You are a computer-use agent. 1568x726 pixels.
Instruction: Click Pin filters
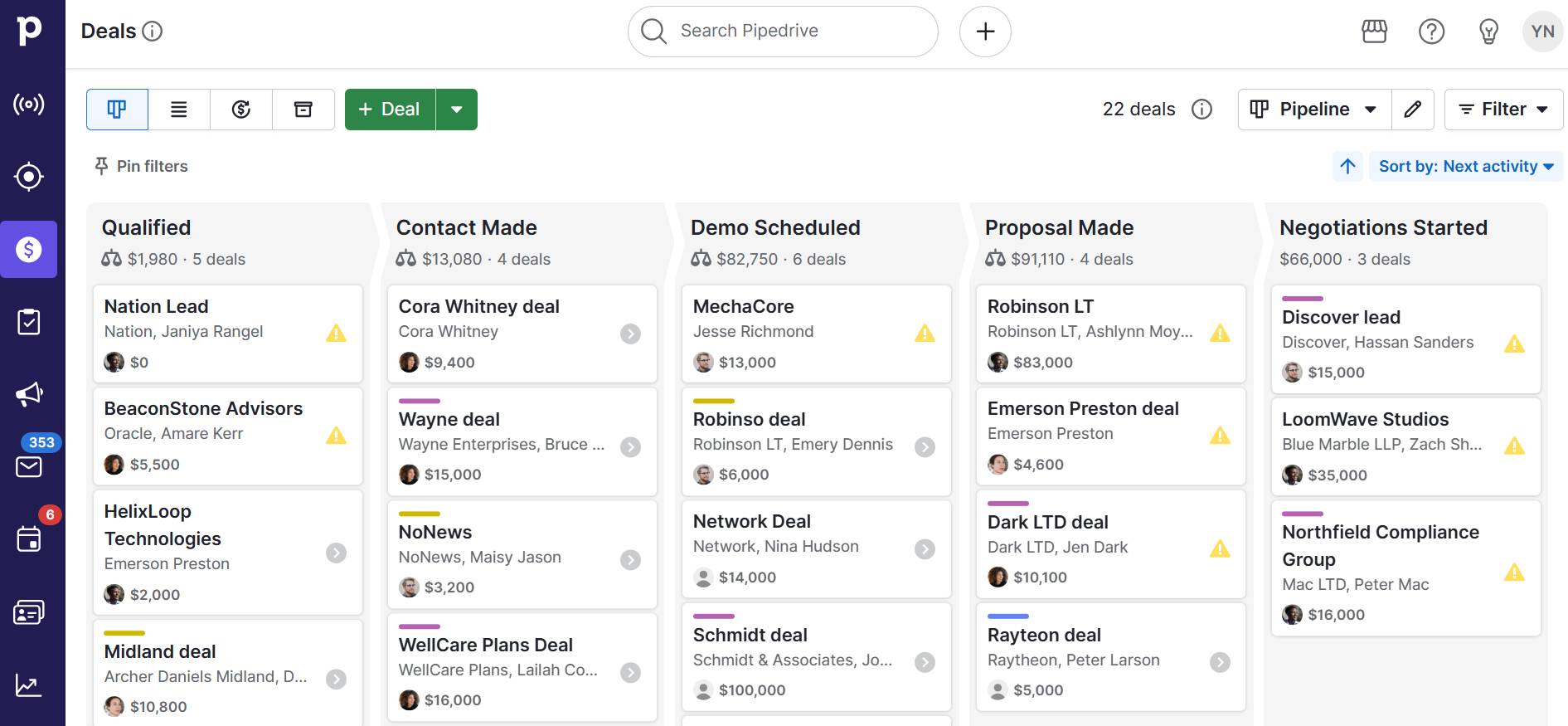pos(142,166)
